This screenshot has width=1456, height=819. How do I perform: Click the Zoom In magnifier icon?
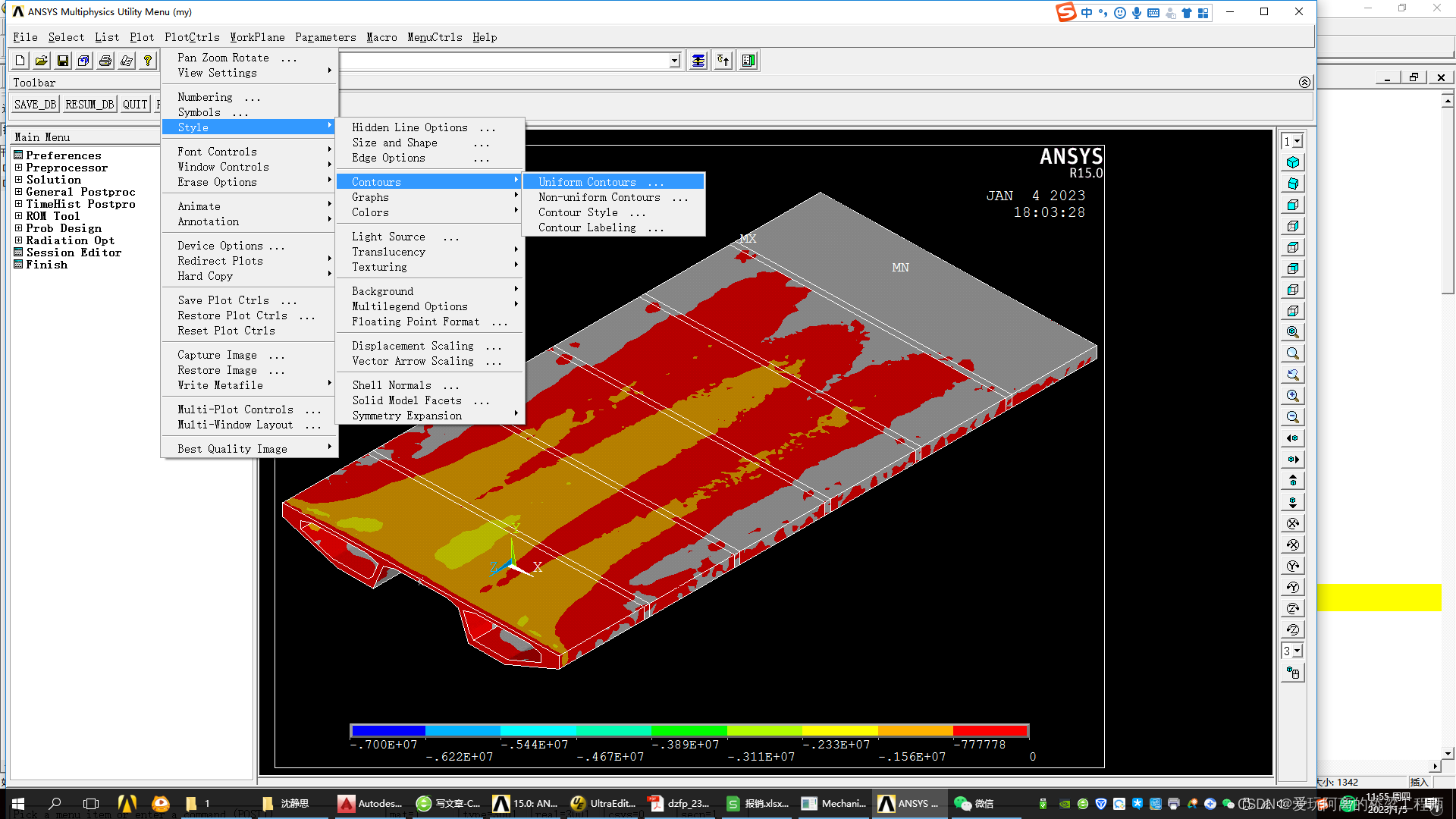click(1293, 396)
